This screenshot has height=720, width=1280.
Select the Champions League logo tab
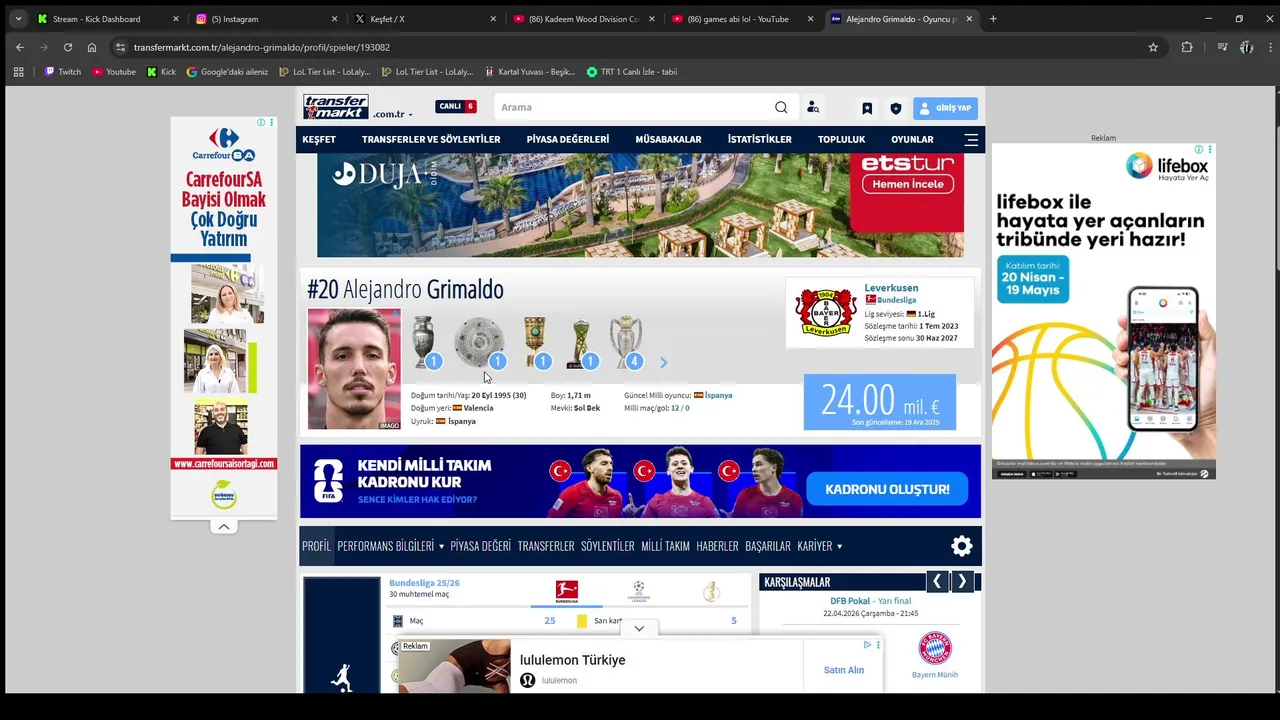click(639, 591)
